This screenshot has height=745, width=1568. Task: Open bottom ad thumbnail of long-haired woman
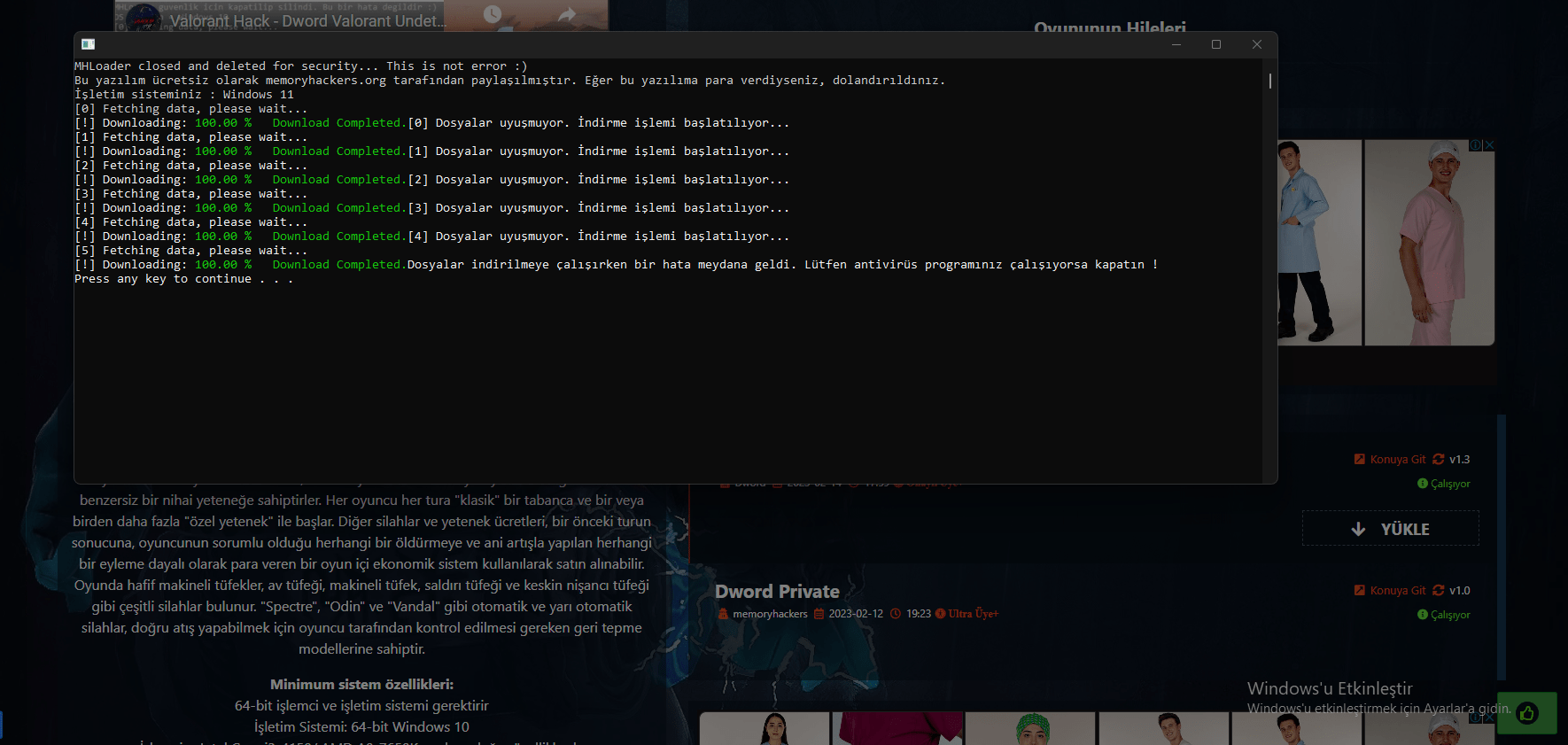pos(765,728)
